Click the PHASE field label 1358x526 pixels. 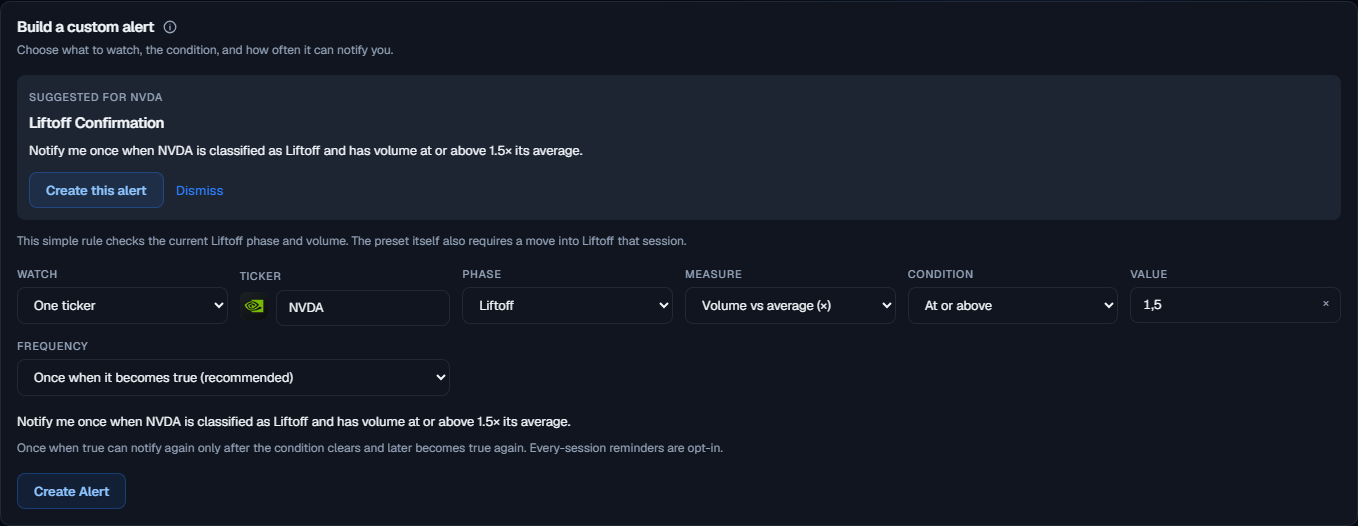[x=482, y=274]
